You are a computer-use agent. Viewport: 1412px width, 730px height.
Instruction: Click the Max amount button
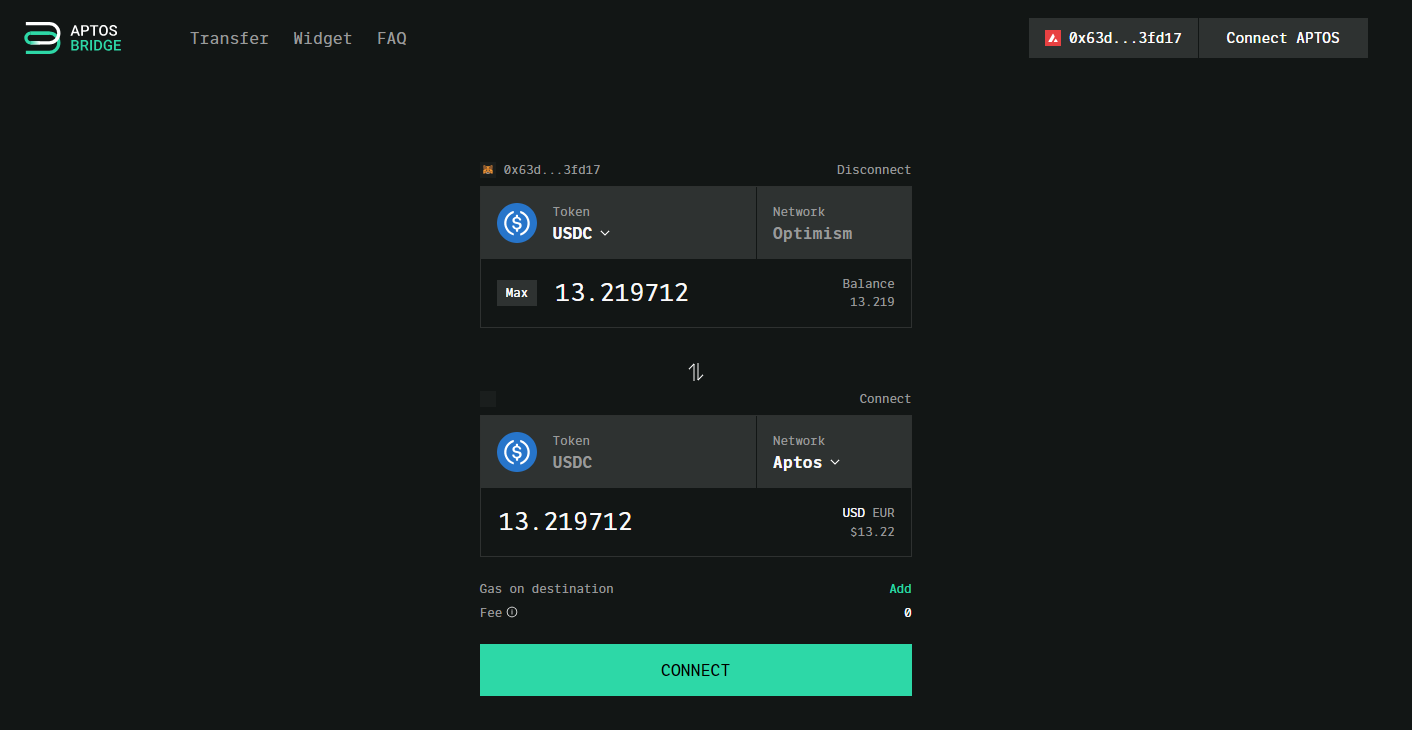[517, 293]
